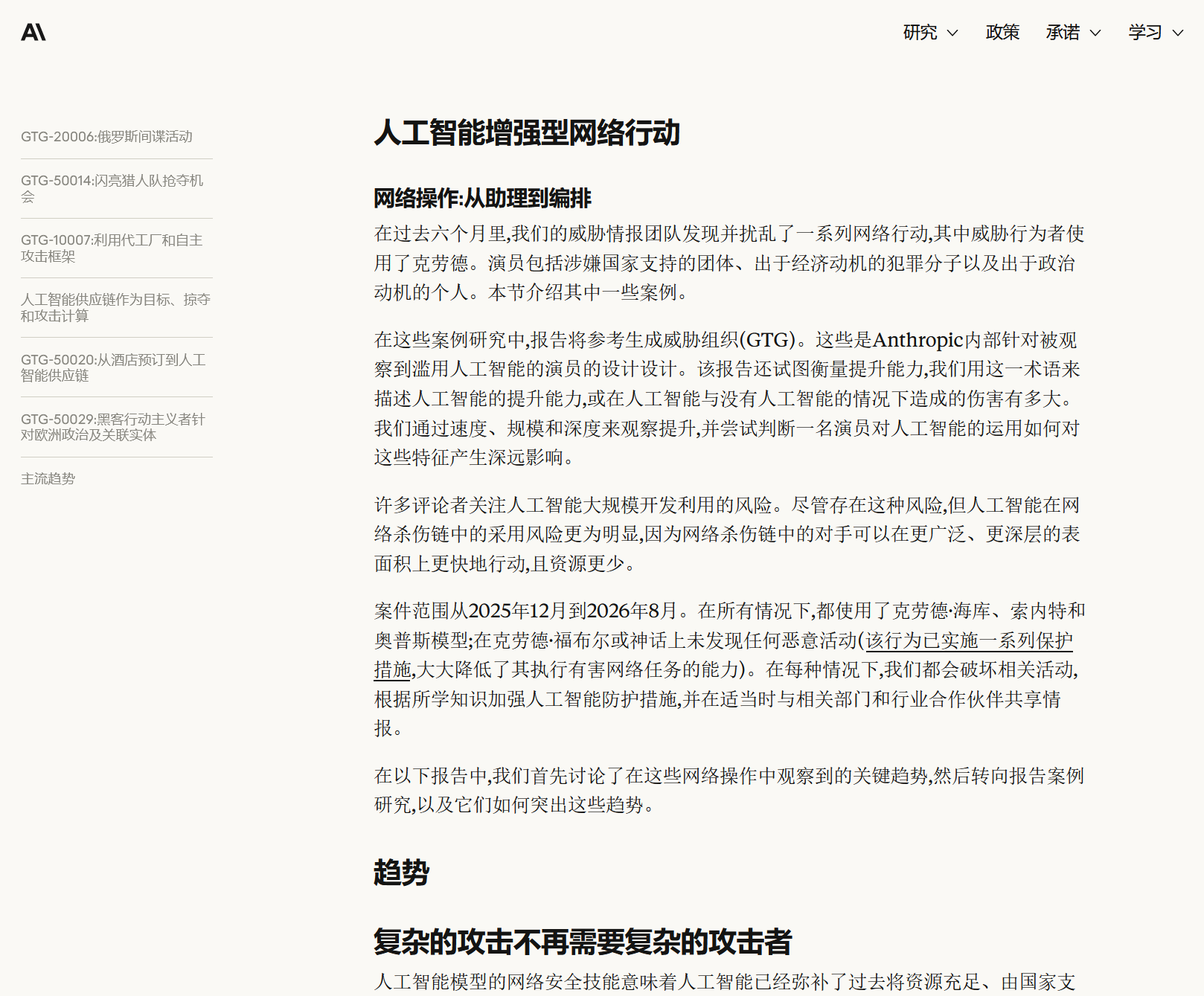Jump to GTG-20006:俄罗斯间谍活动 section
Screen dimensions: 1204x996
pos(106,137)
